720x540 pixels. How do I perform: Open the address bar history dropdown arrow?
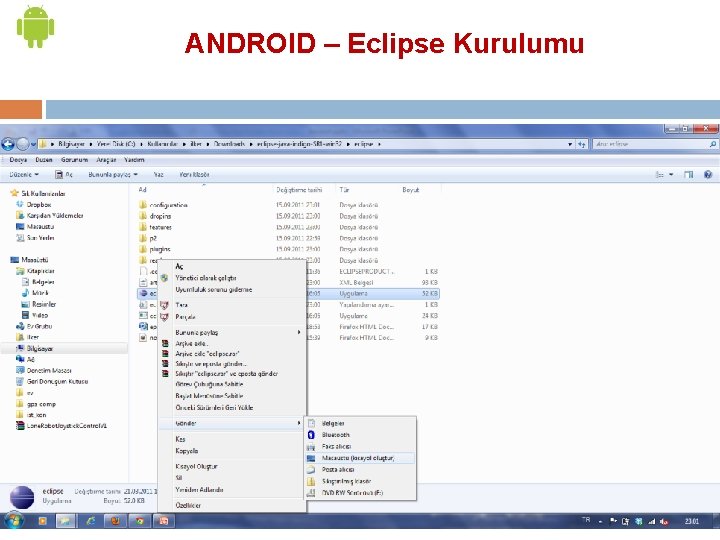(x=570, y=144)
